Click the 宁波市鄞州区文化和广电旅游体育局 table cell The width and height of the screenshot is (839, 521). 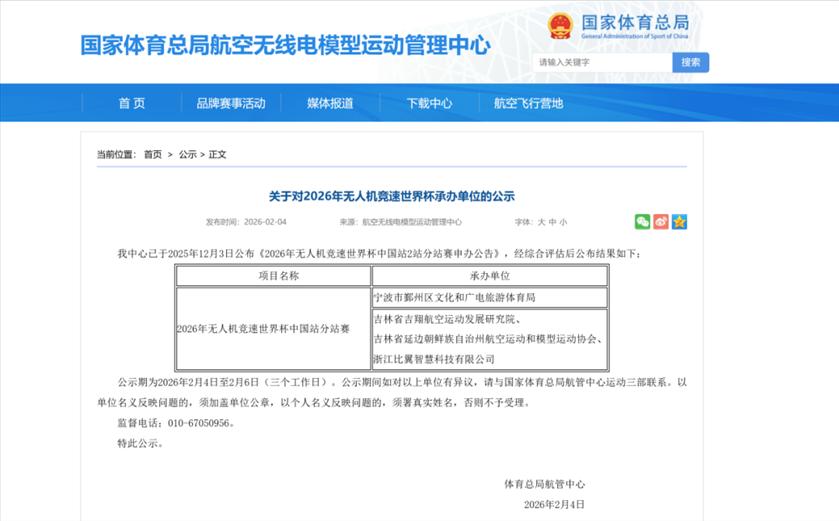[x=454, y=298]
